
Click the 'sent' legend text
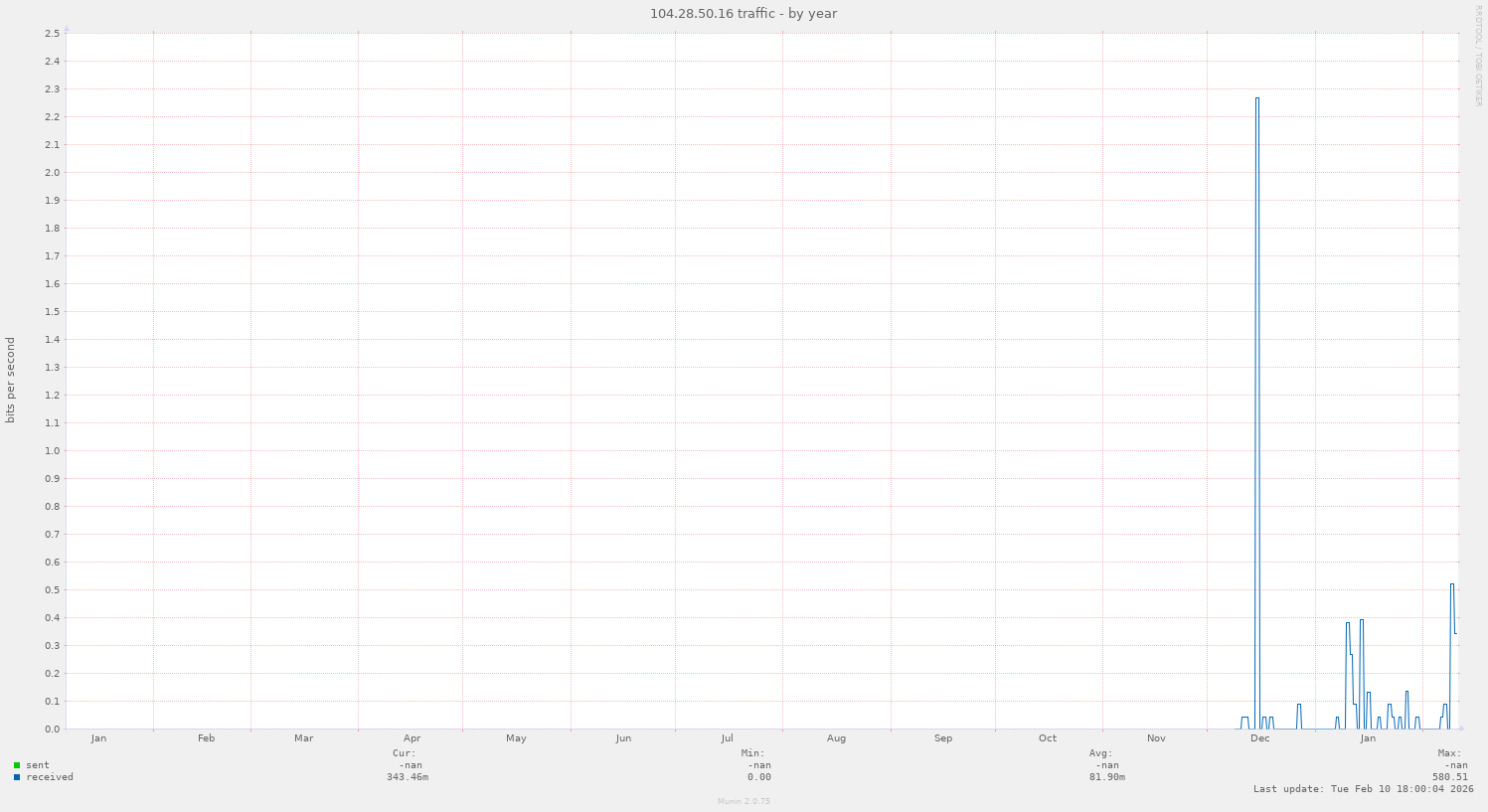pos(38,765)
